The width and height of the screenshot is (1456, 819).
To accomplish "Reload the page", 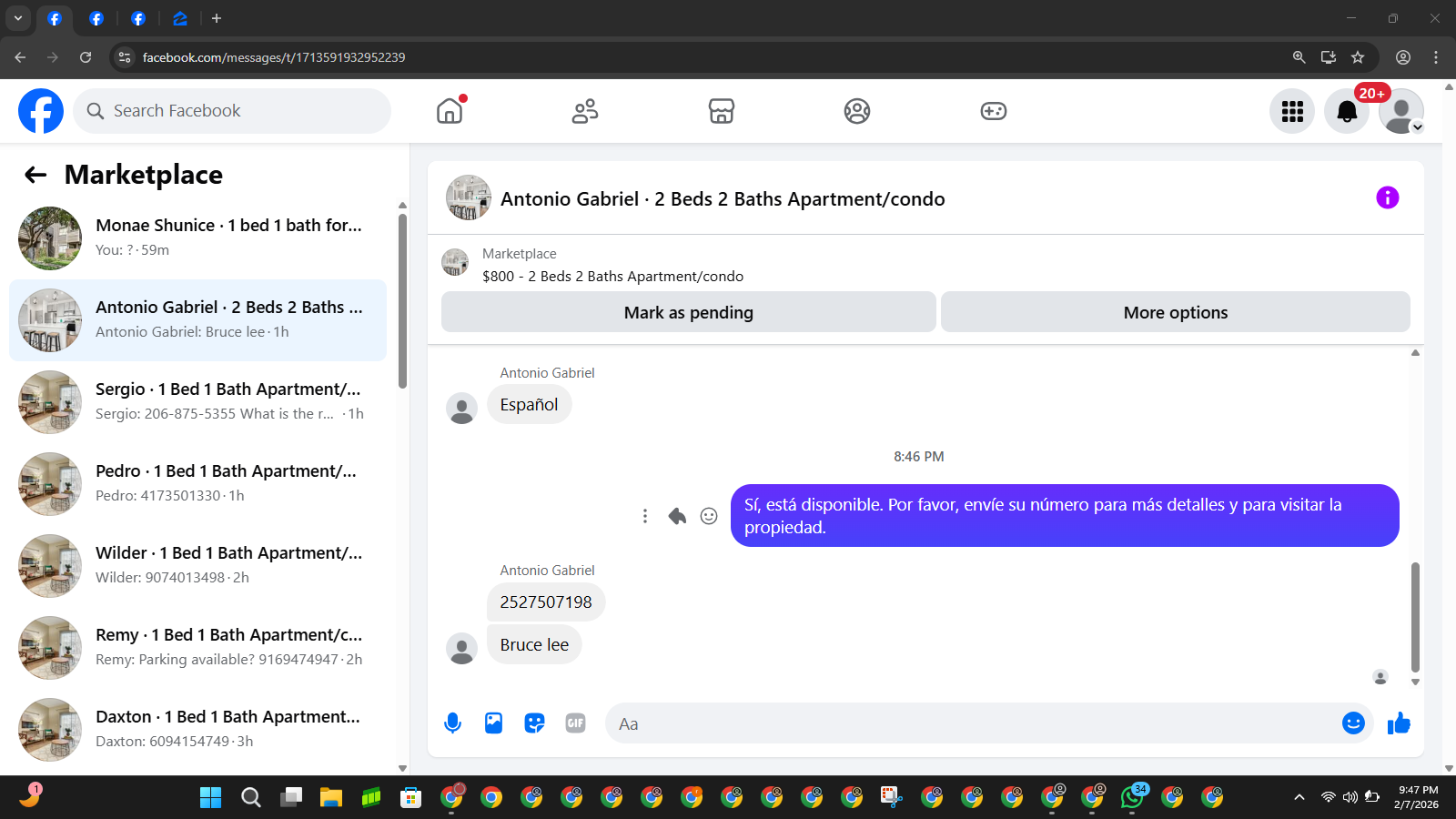I will [x=86, y=57].
